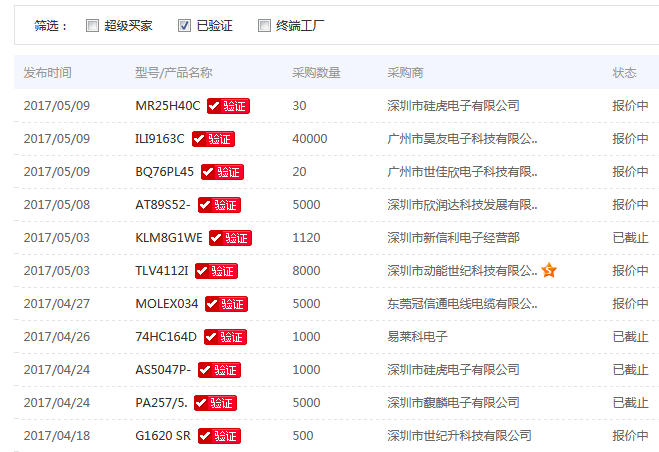Enable the 超级买家 filter checkbox
The height and width of the screenshot is (452, 659).
(x=92, y=26)
